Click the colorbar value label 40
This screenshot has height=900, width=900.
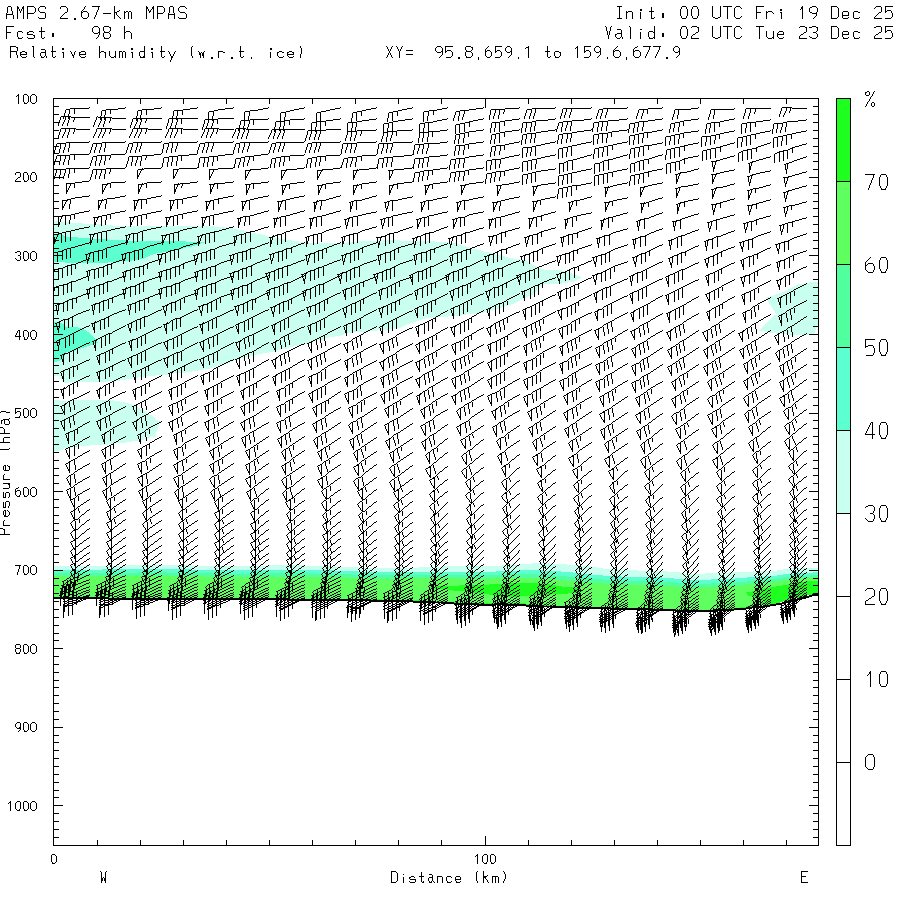coord(876,431)
